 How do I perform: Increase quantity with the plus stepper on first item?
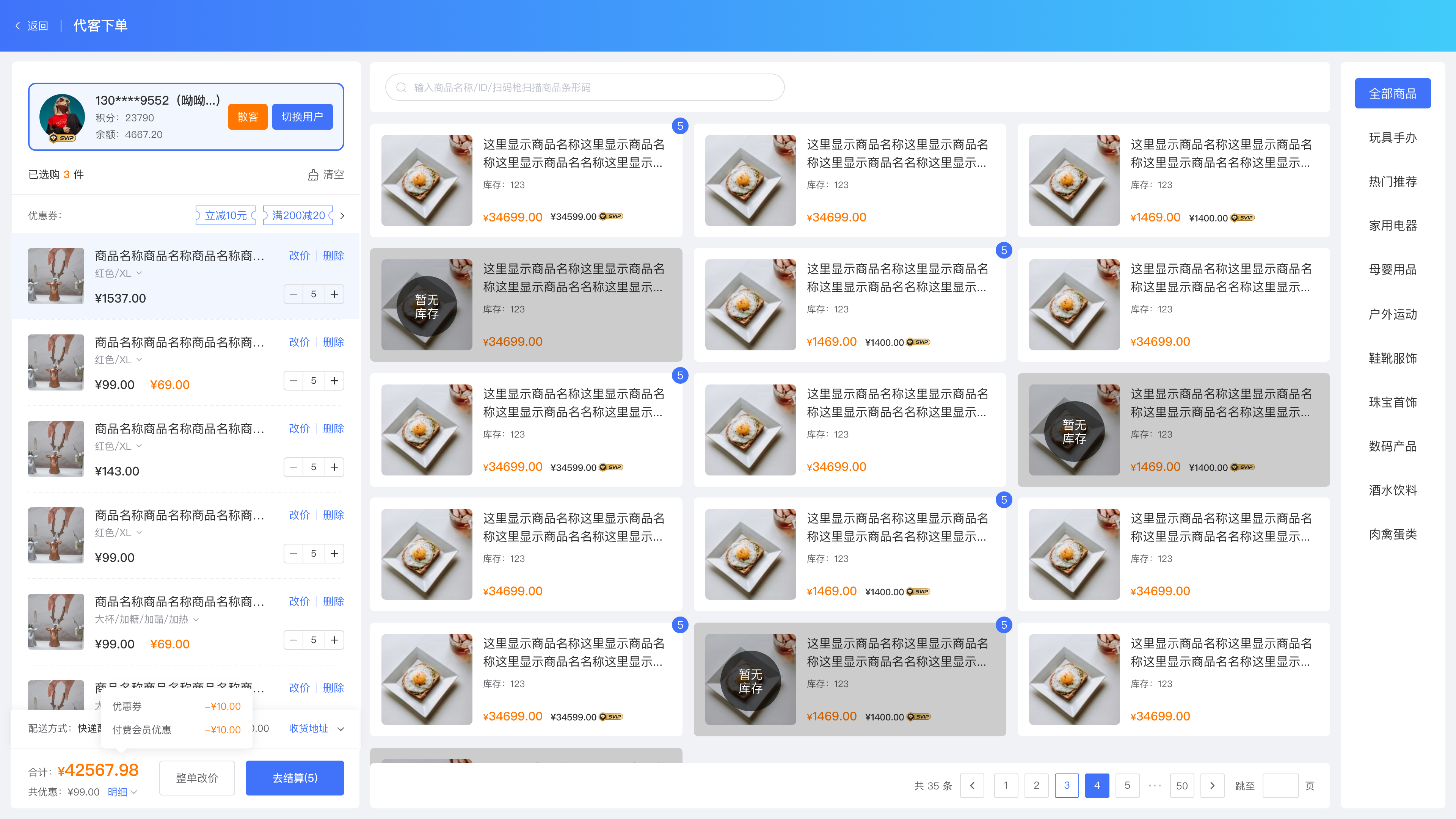click(334, 294)
